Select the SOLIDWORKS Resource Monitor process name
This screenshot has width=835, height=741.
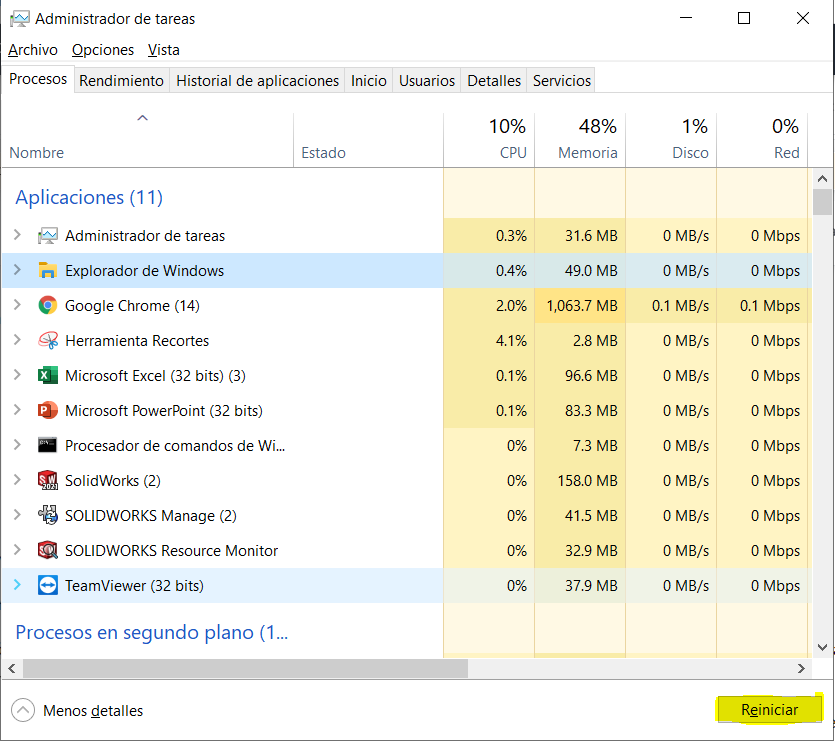point(171,551)
